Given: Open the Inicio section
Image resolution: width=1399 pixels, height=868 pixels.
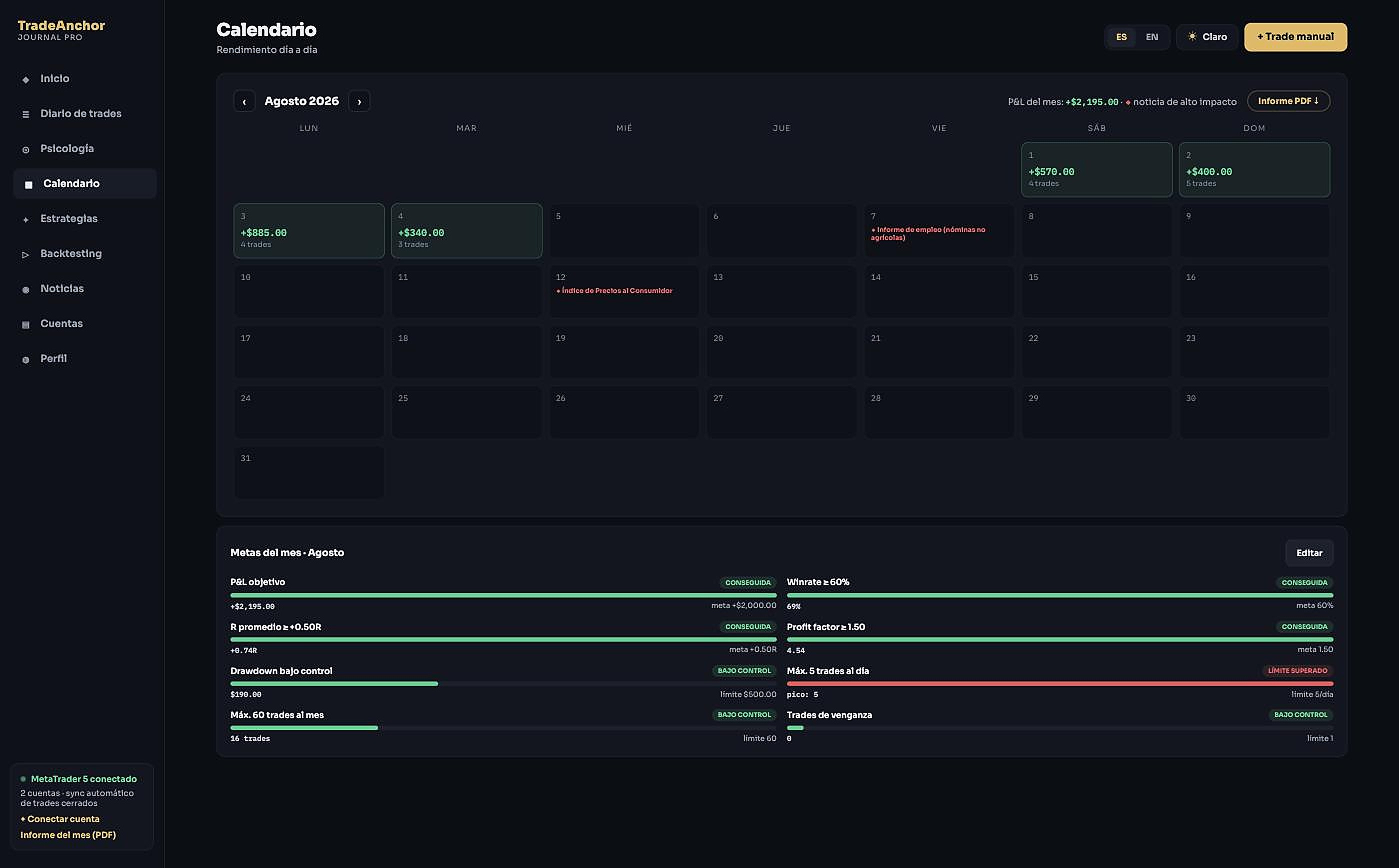Looking at the screenshot, I should click(84, 78).
